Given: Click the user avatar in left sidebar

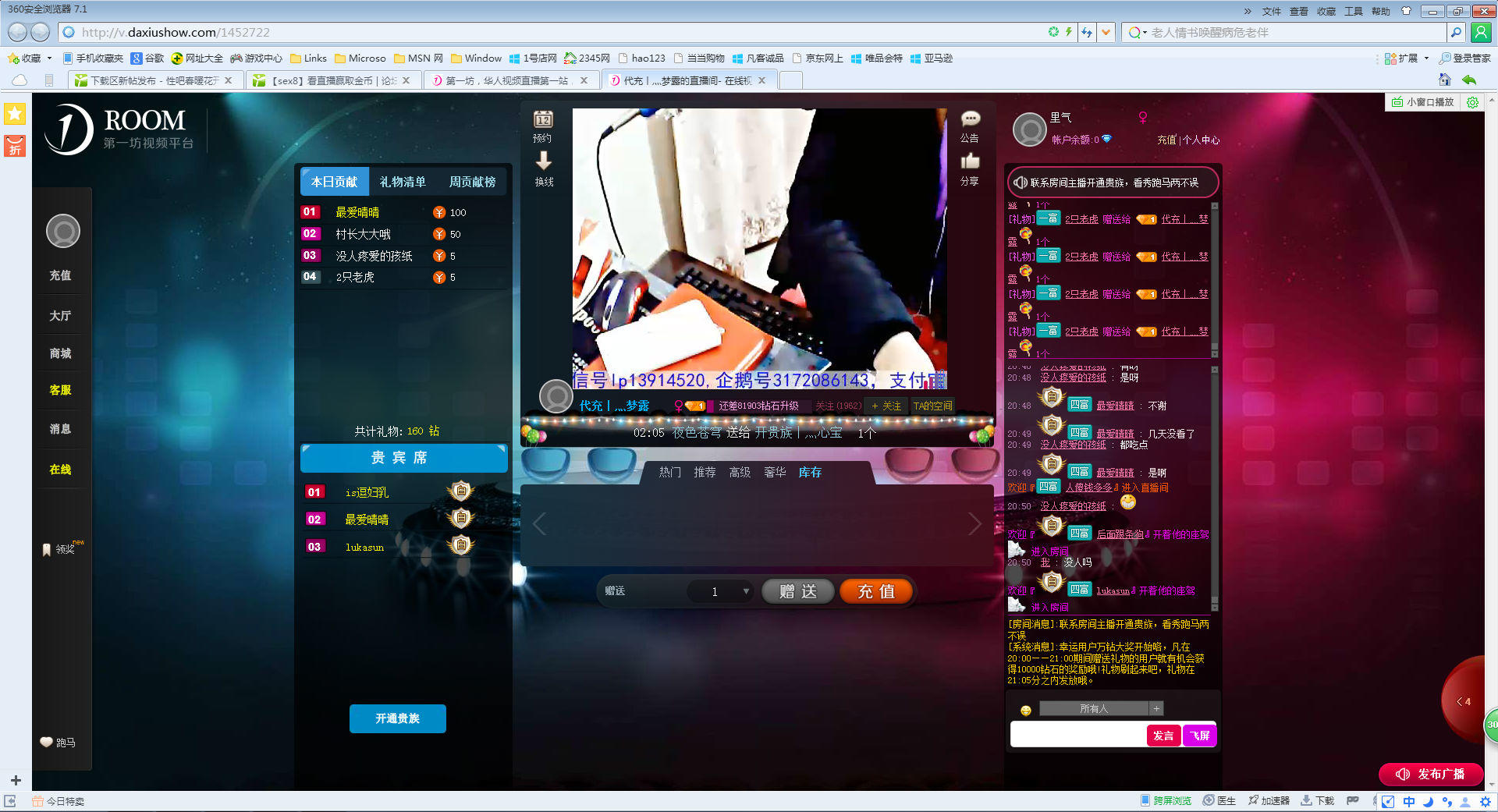Looking at the screenshot, I should (x=63, y=231).
